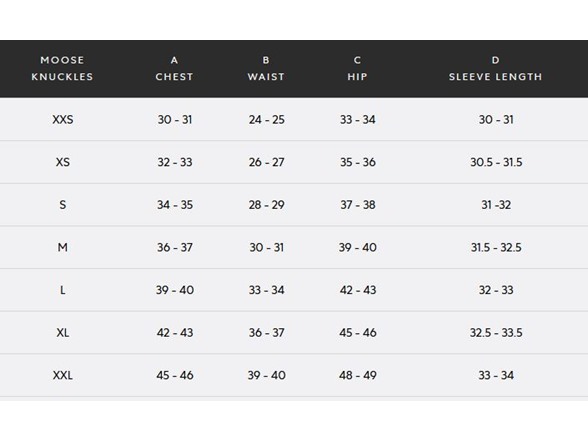
Task: Click the XS size label
Action: [x=63, y=162]
